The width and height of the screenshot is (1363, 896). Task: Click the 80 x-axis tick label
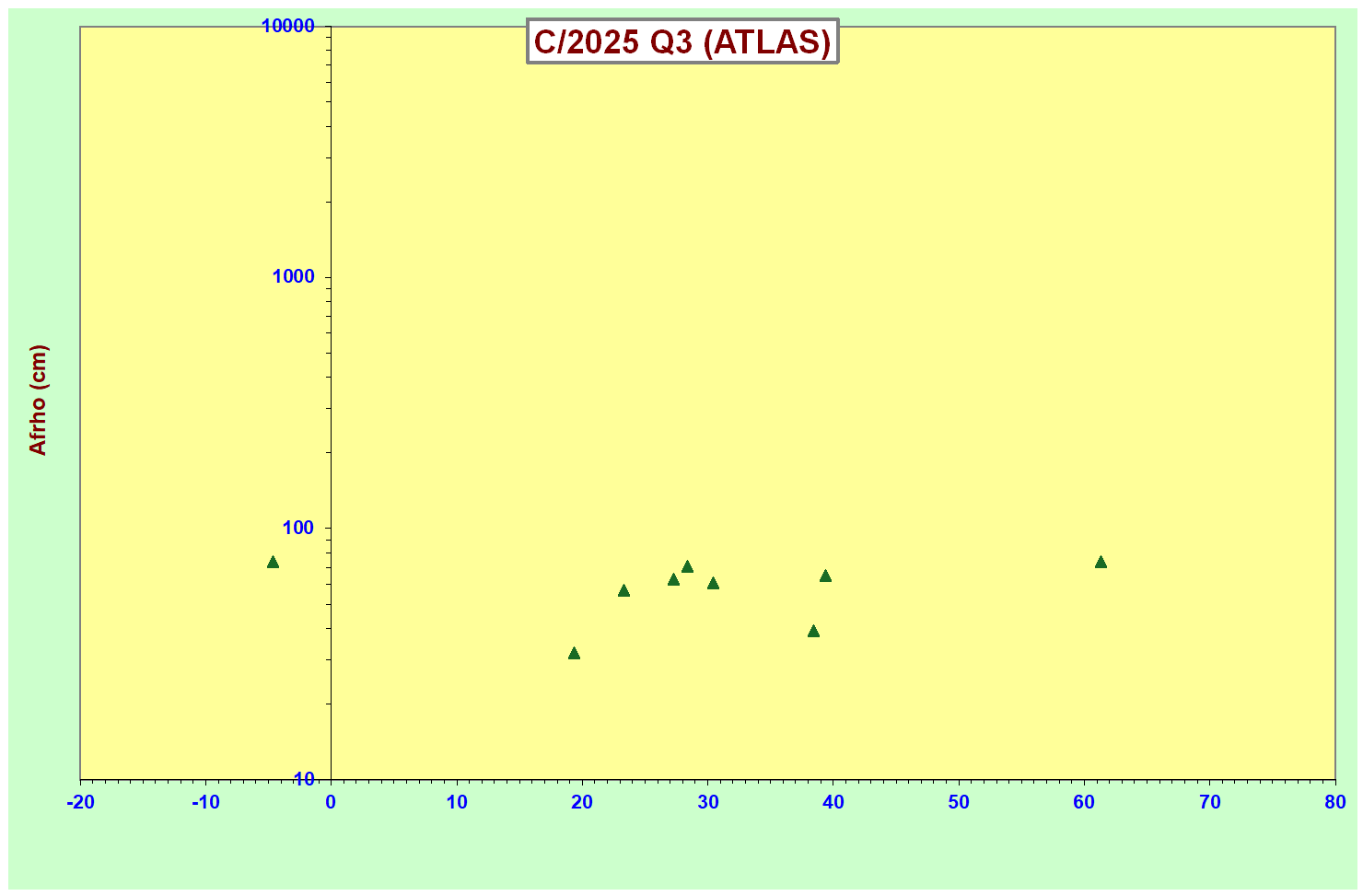1334,802
